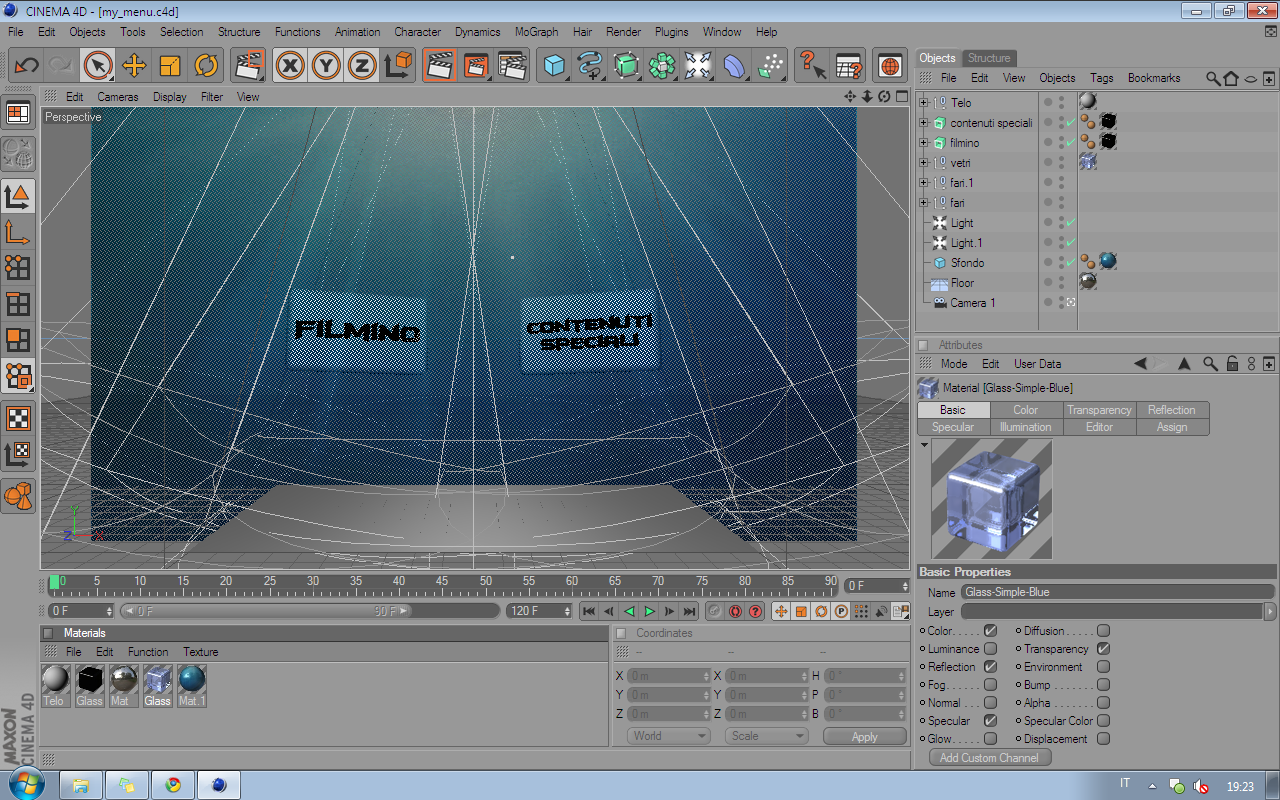1280x800 pixels.
Task: Expand the Telo object in tree
Action: tap(923, 102)
